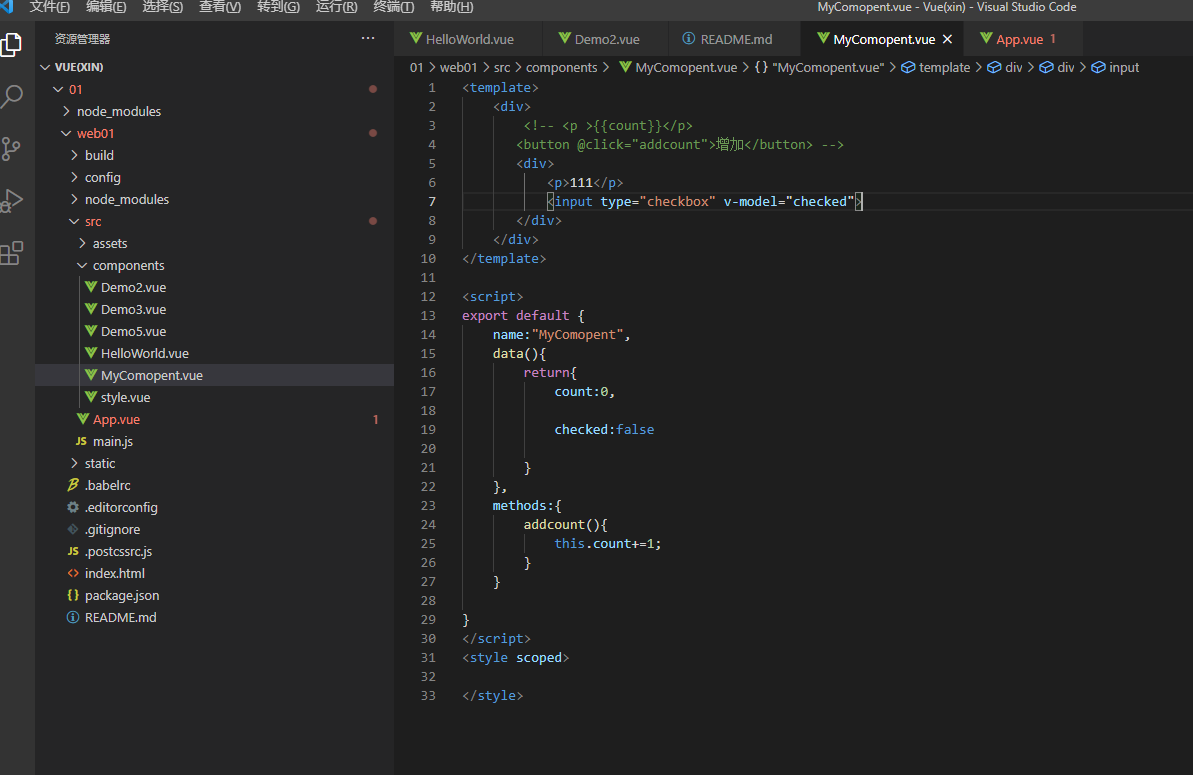The image size is (1193, 775).
Task: Open the Extensions view
Action: 11,253
